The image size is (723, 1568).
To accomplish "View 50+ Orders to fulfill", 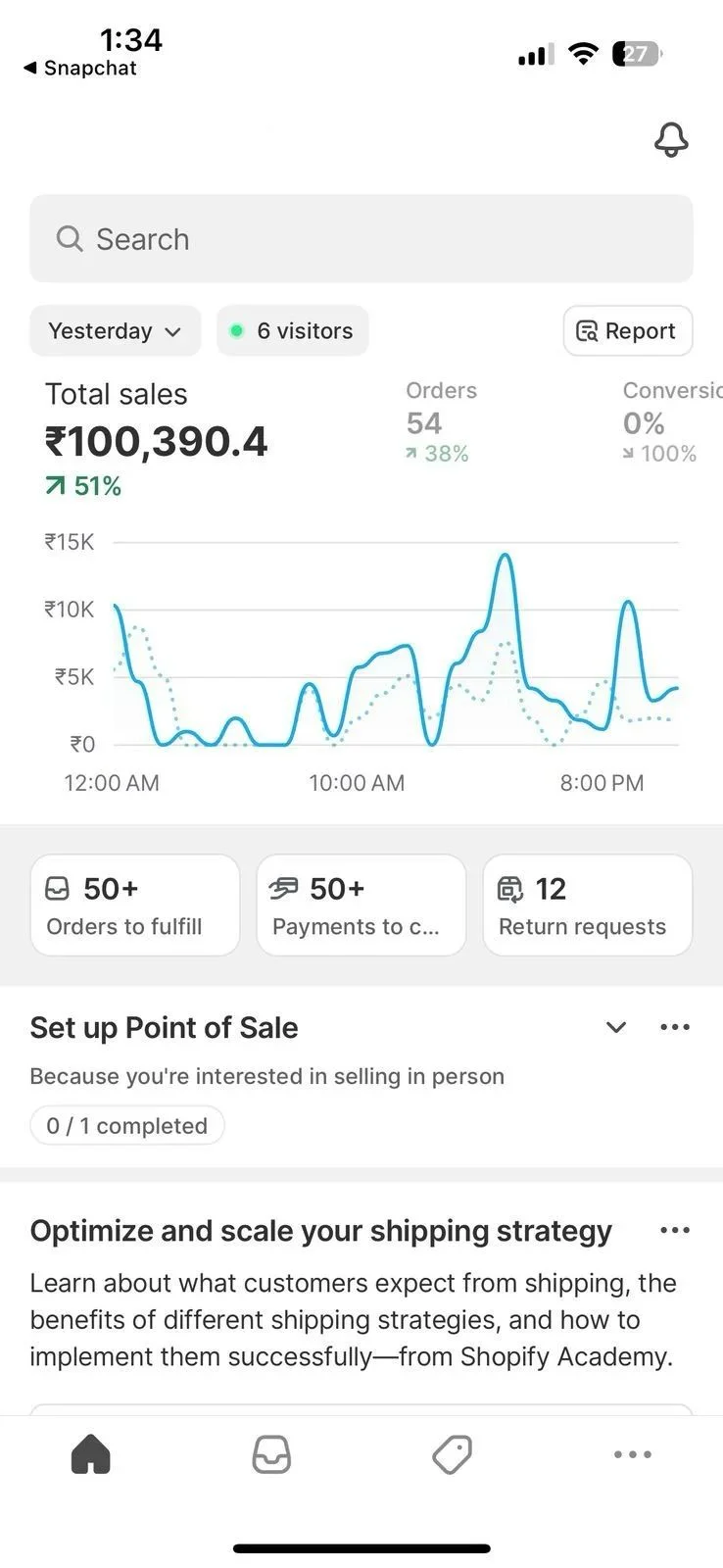I will click(135, 906).
